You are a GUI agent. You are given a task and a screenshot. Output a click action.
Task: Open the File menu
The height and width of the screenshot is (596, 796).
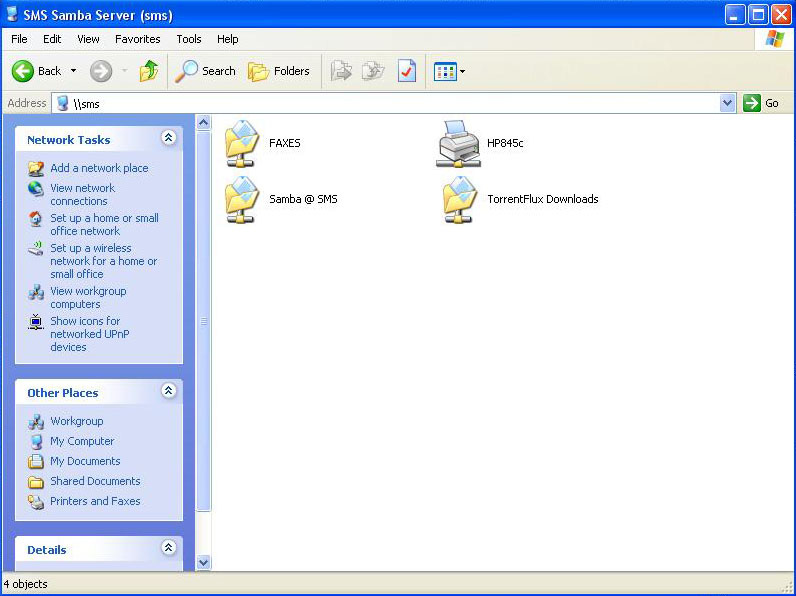(19, 39)
